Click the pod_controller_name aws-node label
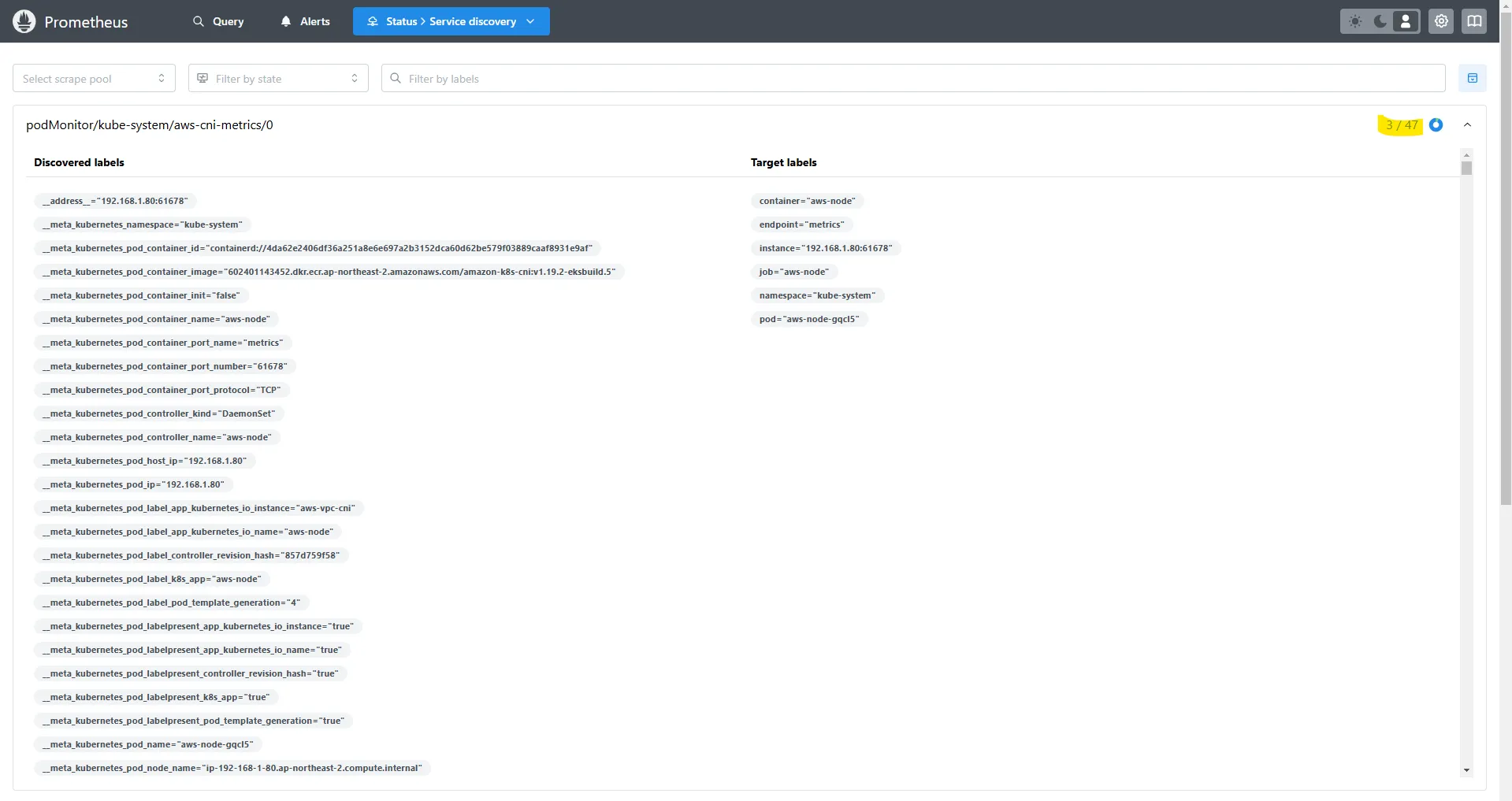 [157, 437]
